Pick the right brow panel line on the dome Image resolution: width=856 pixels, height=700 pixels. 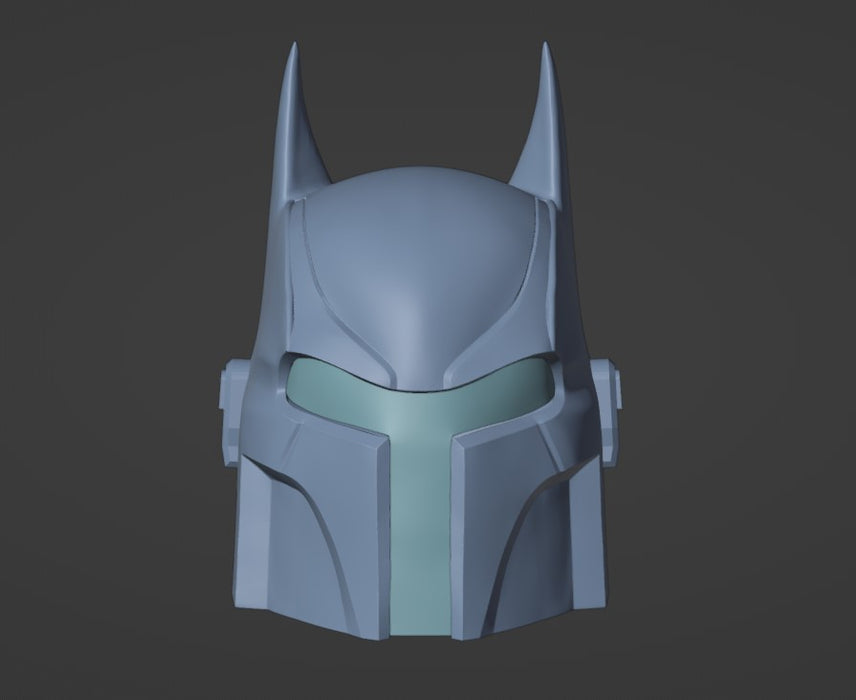(x=513, y=290)
